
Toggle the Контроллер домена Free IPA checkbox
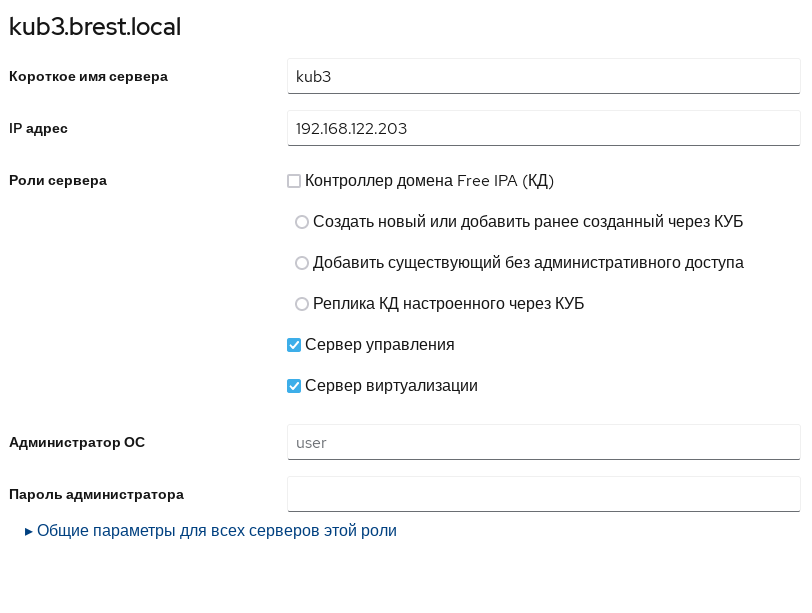(x=294, y=181)
